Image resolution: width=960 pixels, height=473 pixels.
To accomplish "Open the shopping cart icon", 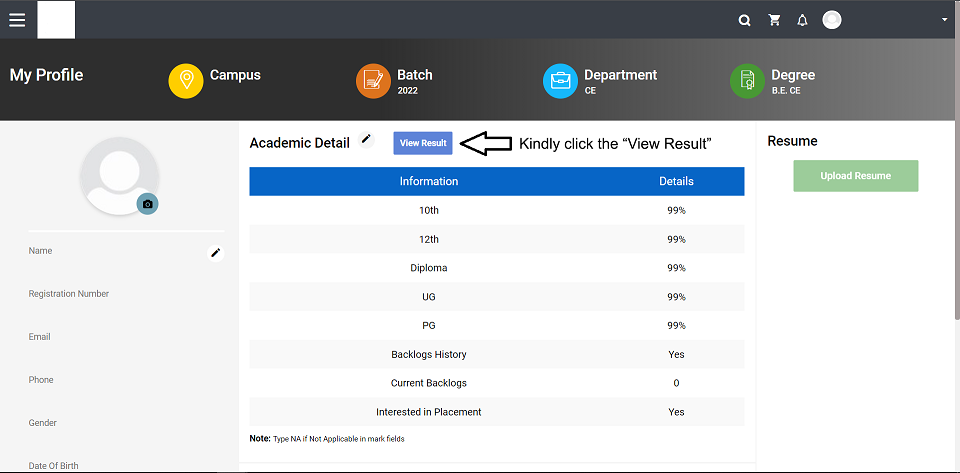I will coord(774,20).
